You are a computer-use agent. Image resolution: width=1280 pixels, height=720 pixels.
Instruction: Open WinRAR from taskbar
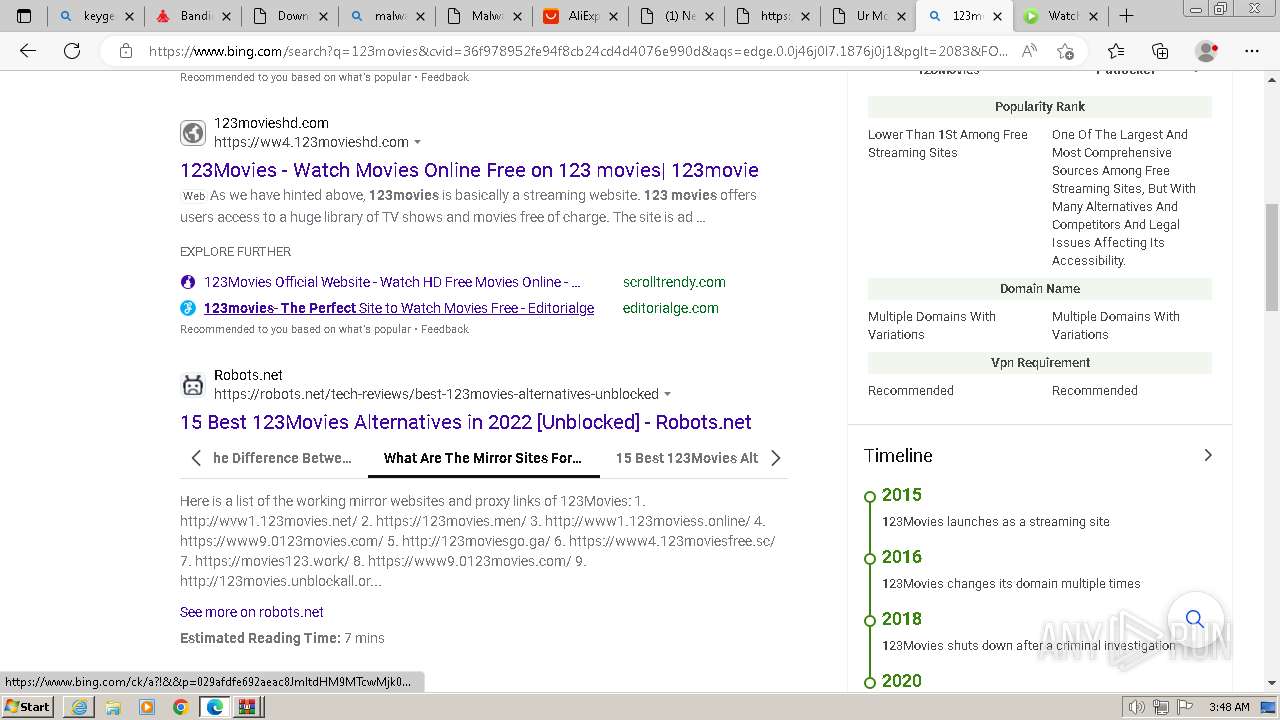(247, 707)
